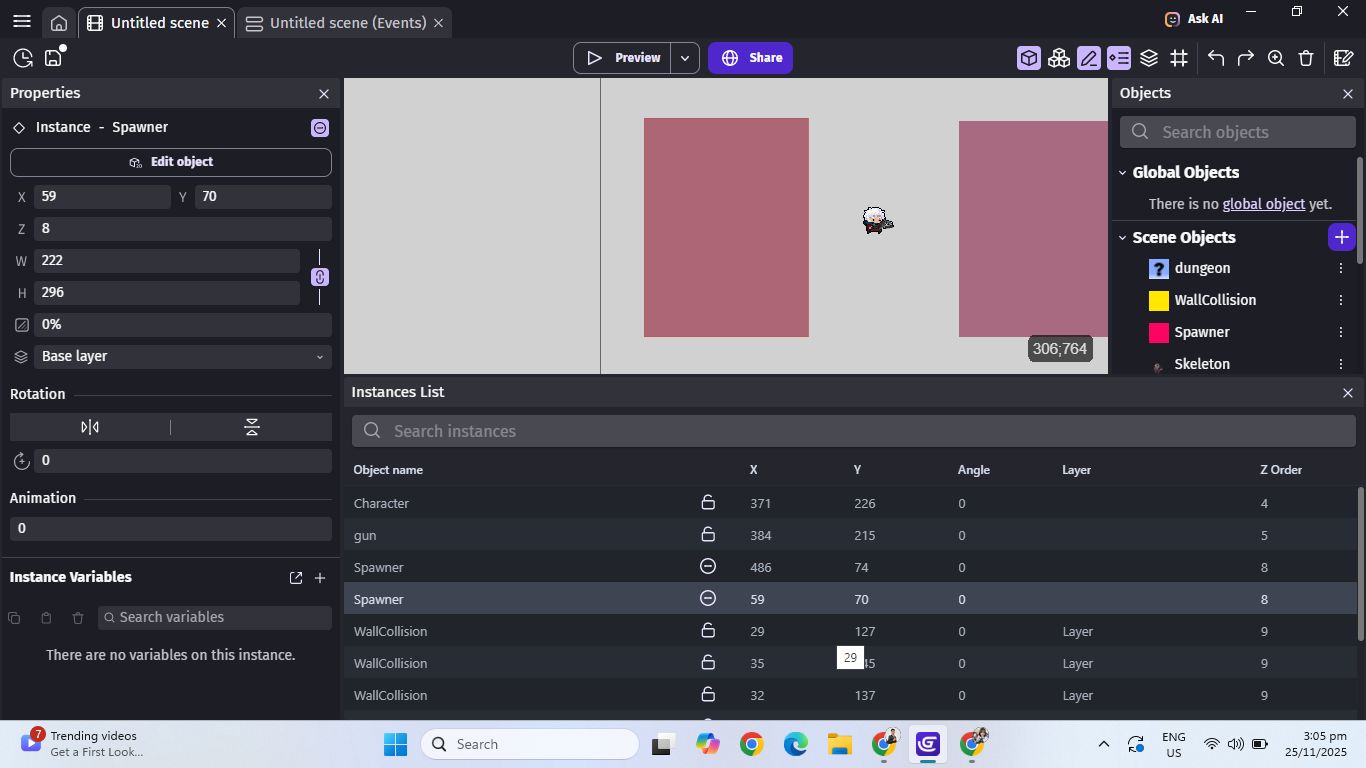Toggle lock on the gun instance row

pyautogui.click(x=708, y=535)
